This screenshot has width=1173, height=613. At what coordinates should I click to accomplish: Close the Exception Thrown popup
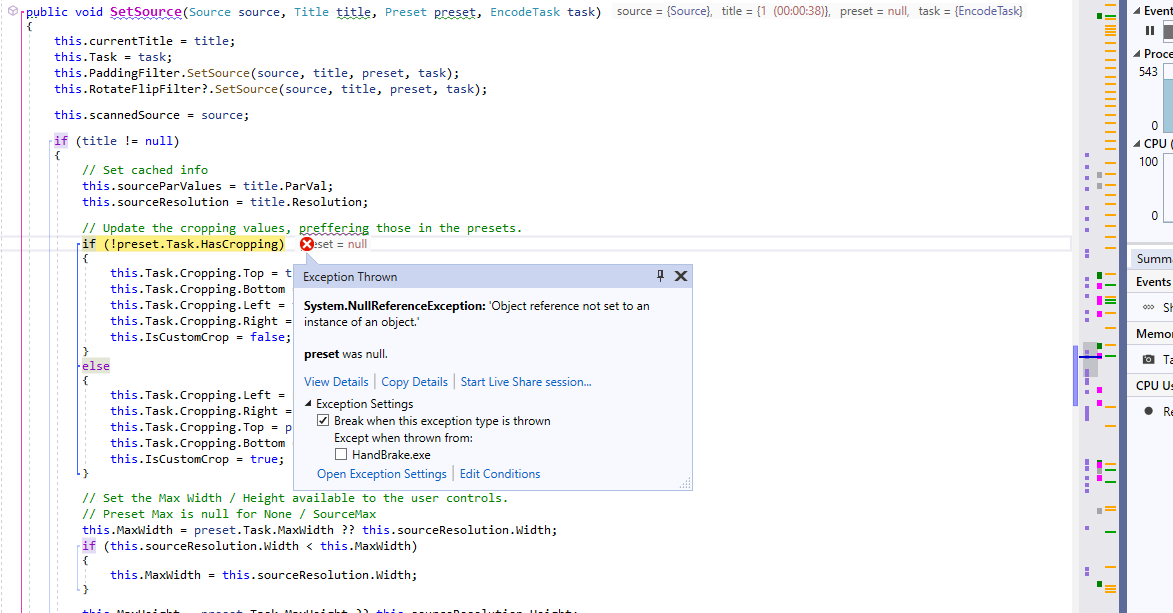pyautogui.click(x=681, y=276)
